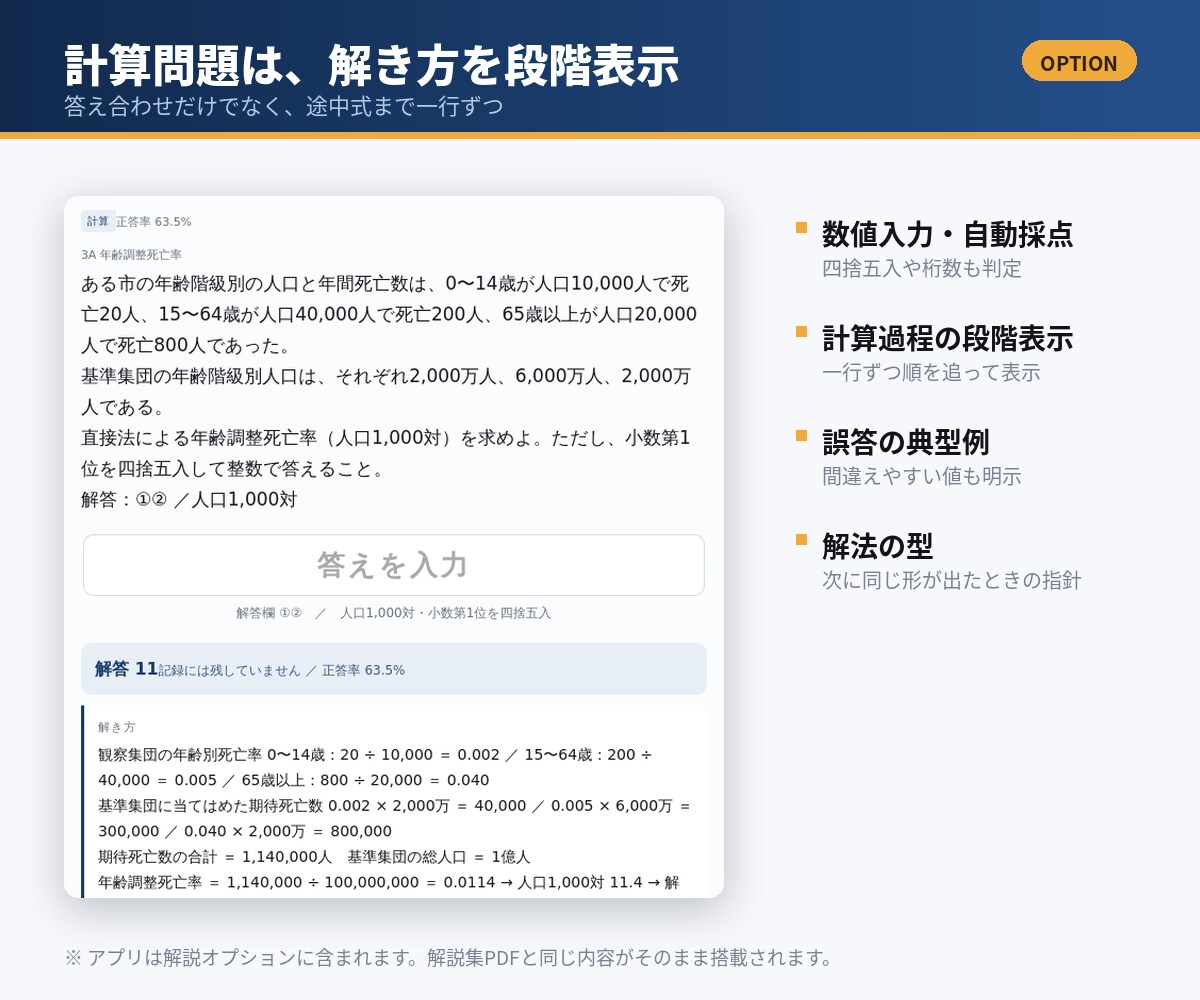Click the 計算 category tag
The width and height of the screenshot is (1200, 1000).
[97, 221]
